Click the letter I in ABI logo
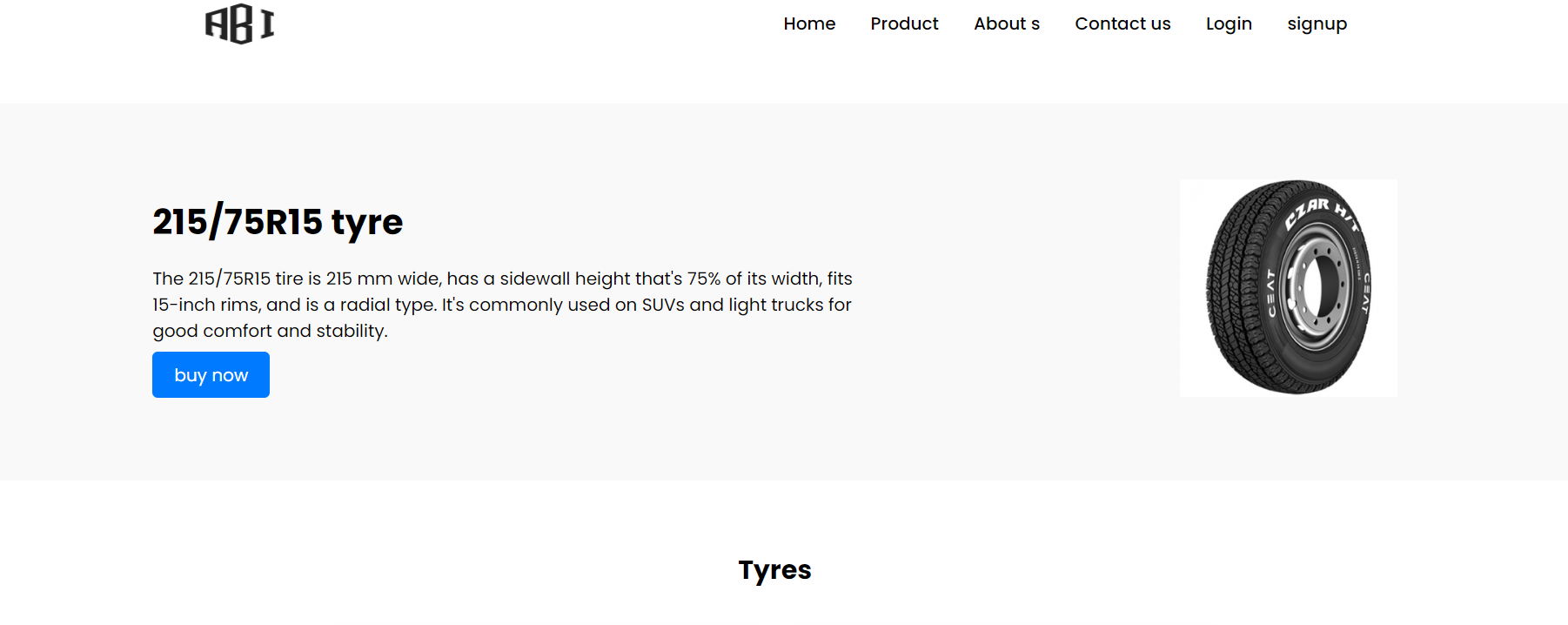1568x625 pixels. [267, 24]
